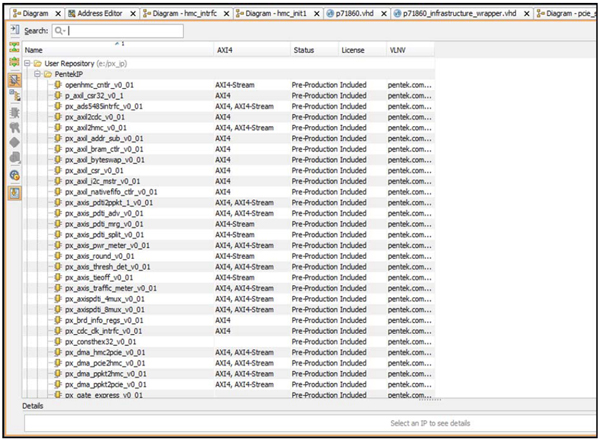Click the IP icon beside px_axis_pdti_adv_v0_01
The height and width of the screenshot is (440, 600).
(x=58, y=213)
